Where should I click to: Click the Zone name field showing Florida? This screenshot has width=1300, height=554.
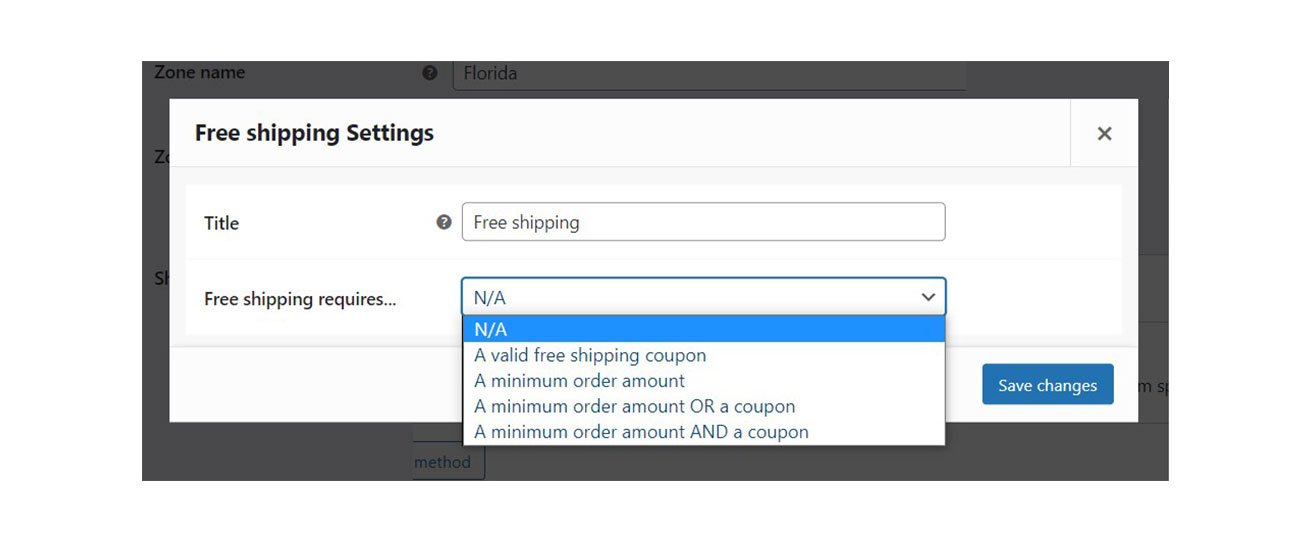coord(708,75)
